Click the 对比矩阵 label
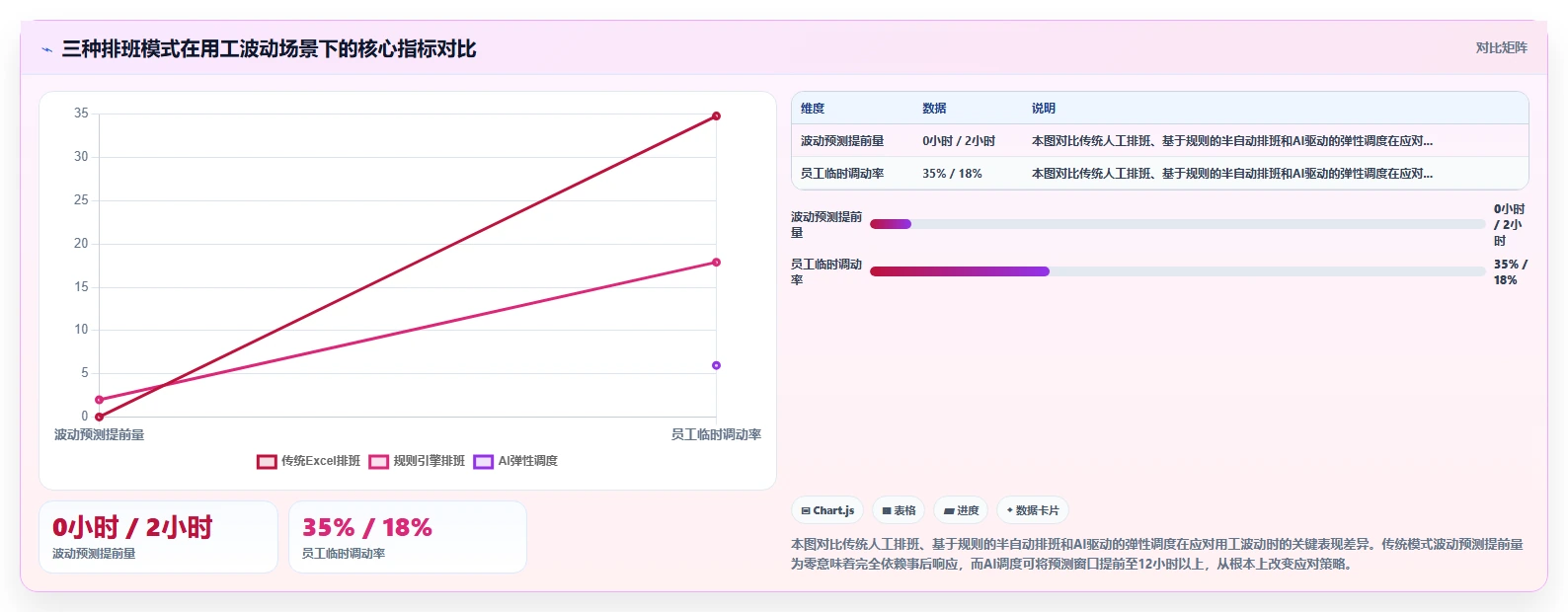Screen dimensions: 1568x612 1501,47
